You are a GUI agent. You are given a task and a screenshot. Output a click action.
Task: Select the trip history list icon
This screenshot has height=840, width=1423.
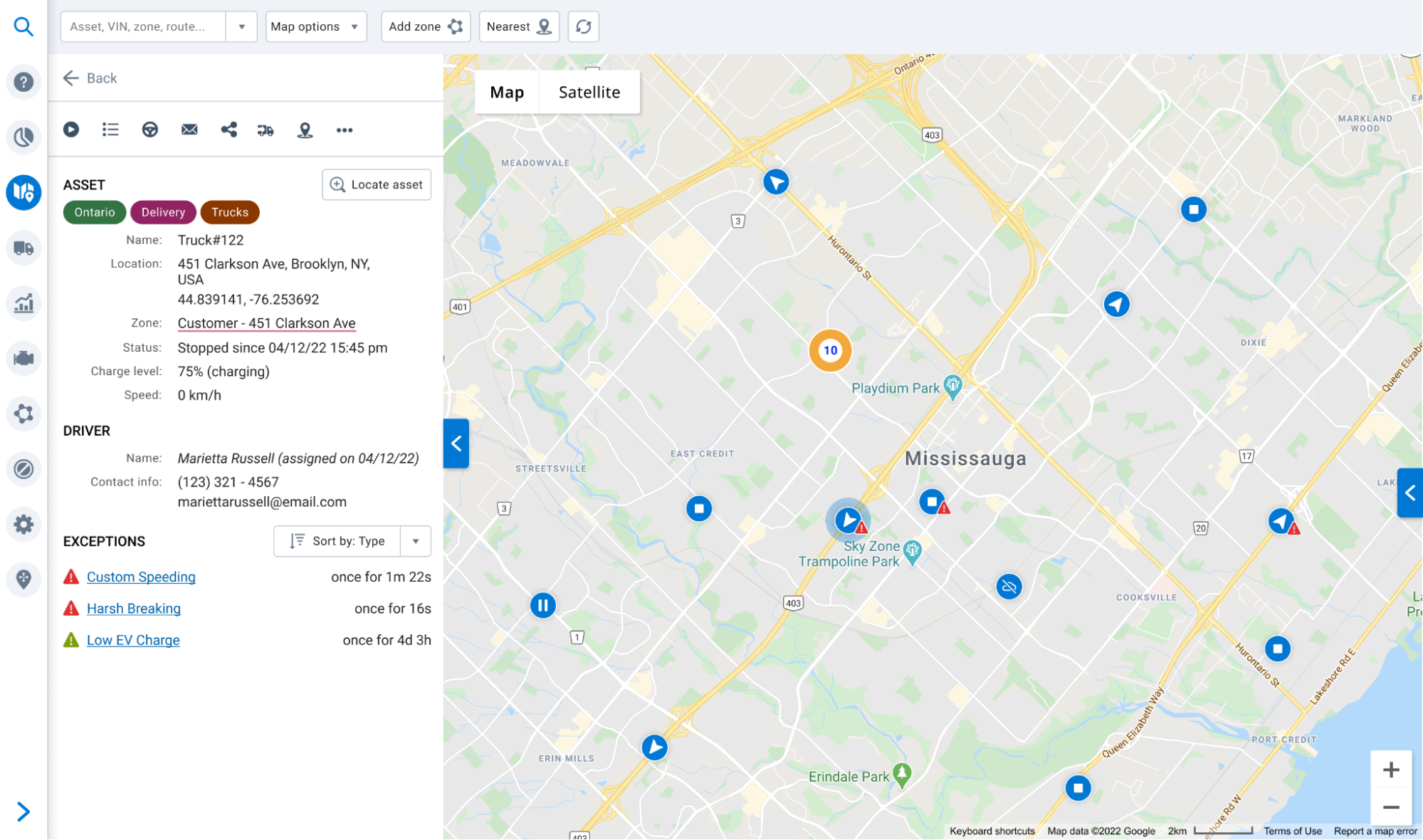110,130
